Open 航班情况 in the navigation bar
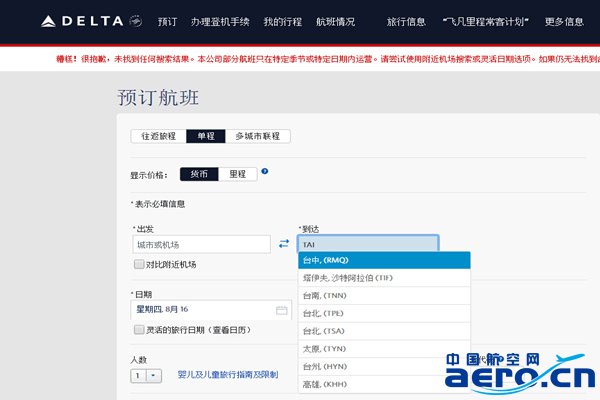This screenshot has width=600, height=400. (335, 22)
